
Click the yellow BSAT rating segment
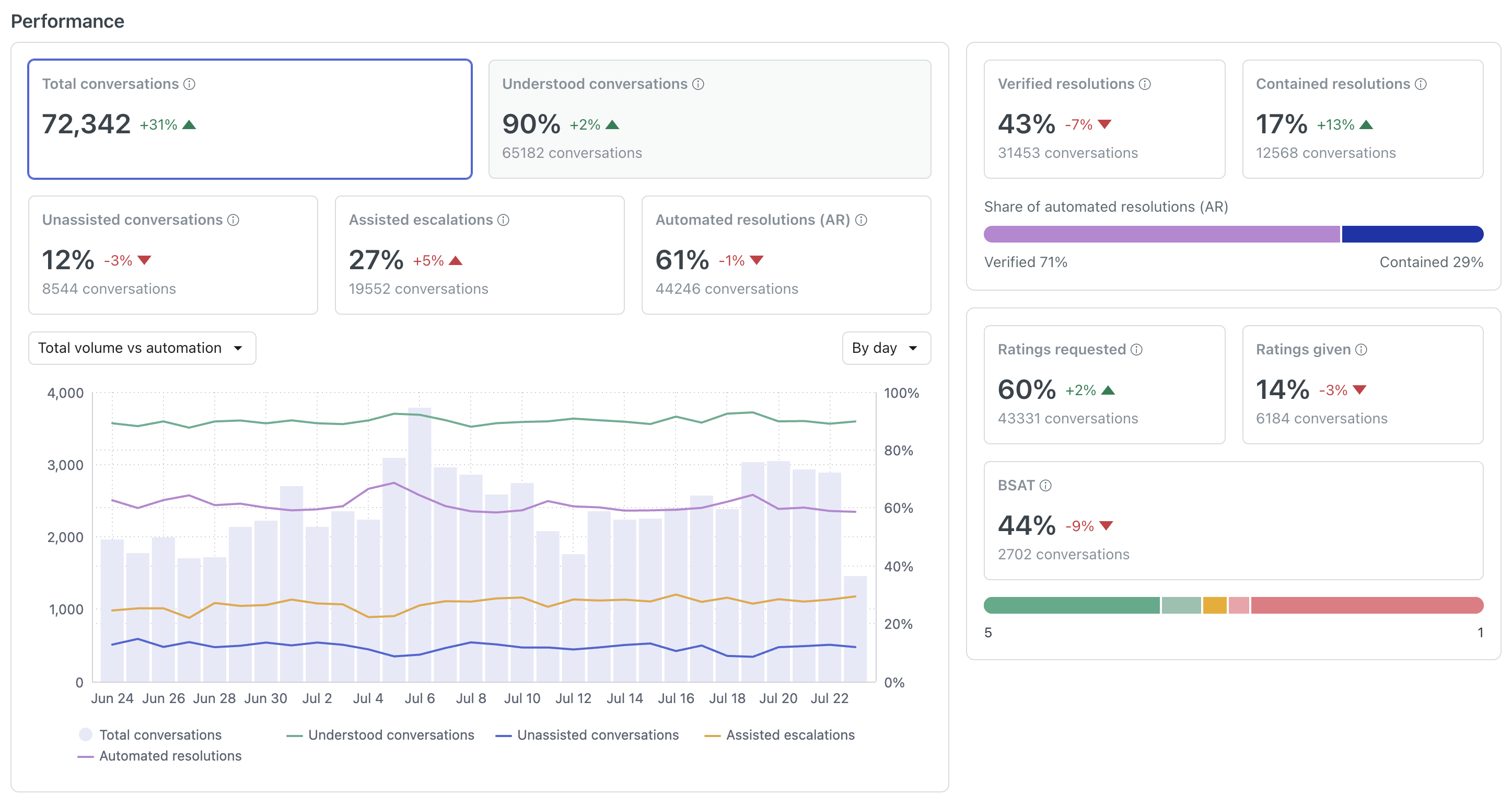tap(1215, 605)
